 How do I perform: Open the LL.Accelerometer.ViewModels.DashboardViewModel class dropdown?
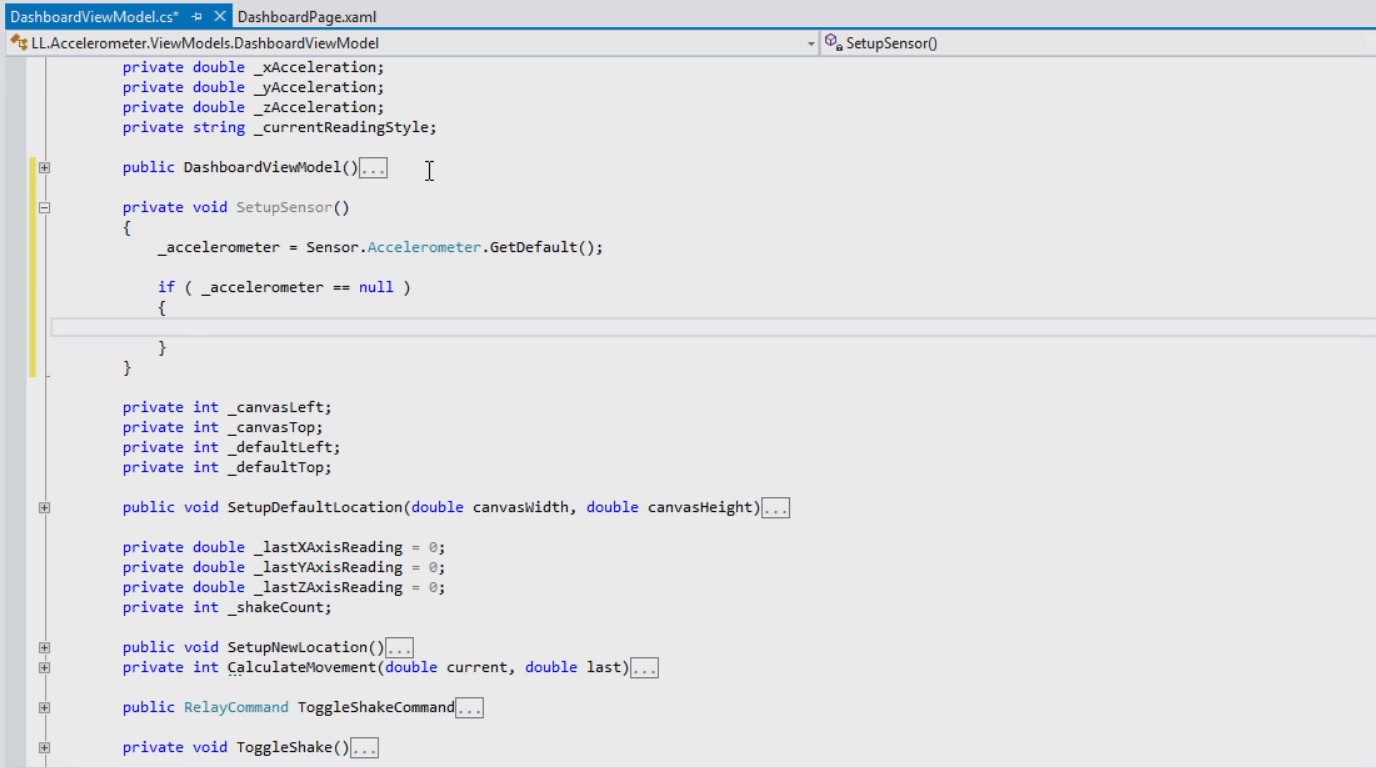pos(811,44)
